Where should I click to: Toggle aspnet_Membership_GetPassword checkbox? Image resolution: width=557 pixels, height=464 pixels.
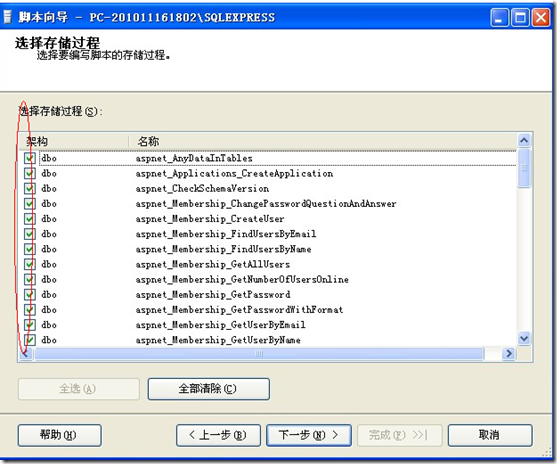29,295
